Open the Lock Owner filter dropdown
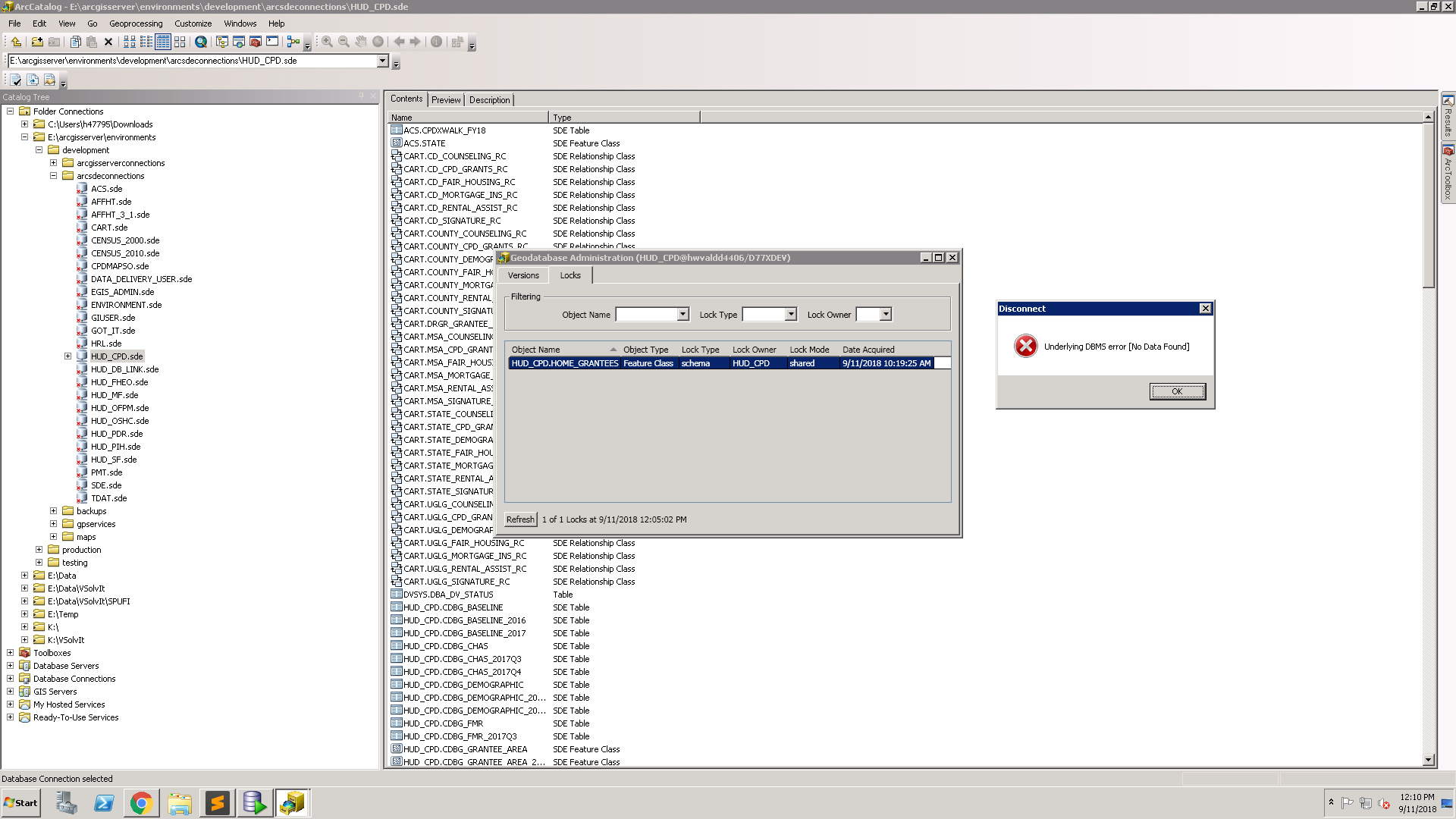Screen dimensions: 1456x819 click(x=886, y=315)
